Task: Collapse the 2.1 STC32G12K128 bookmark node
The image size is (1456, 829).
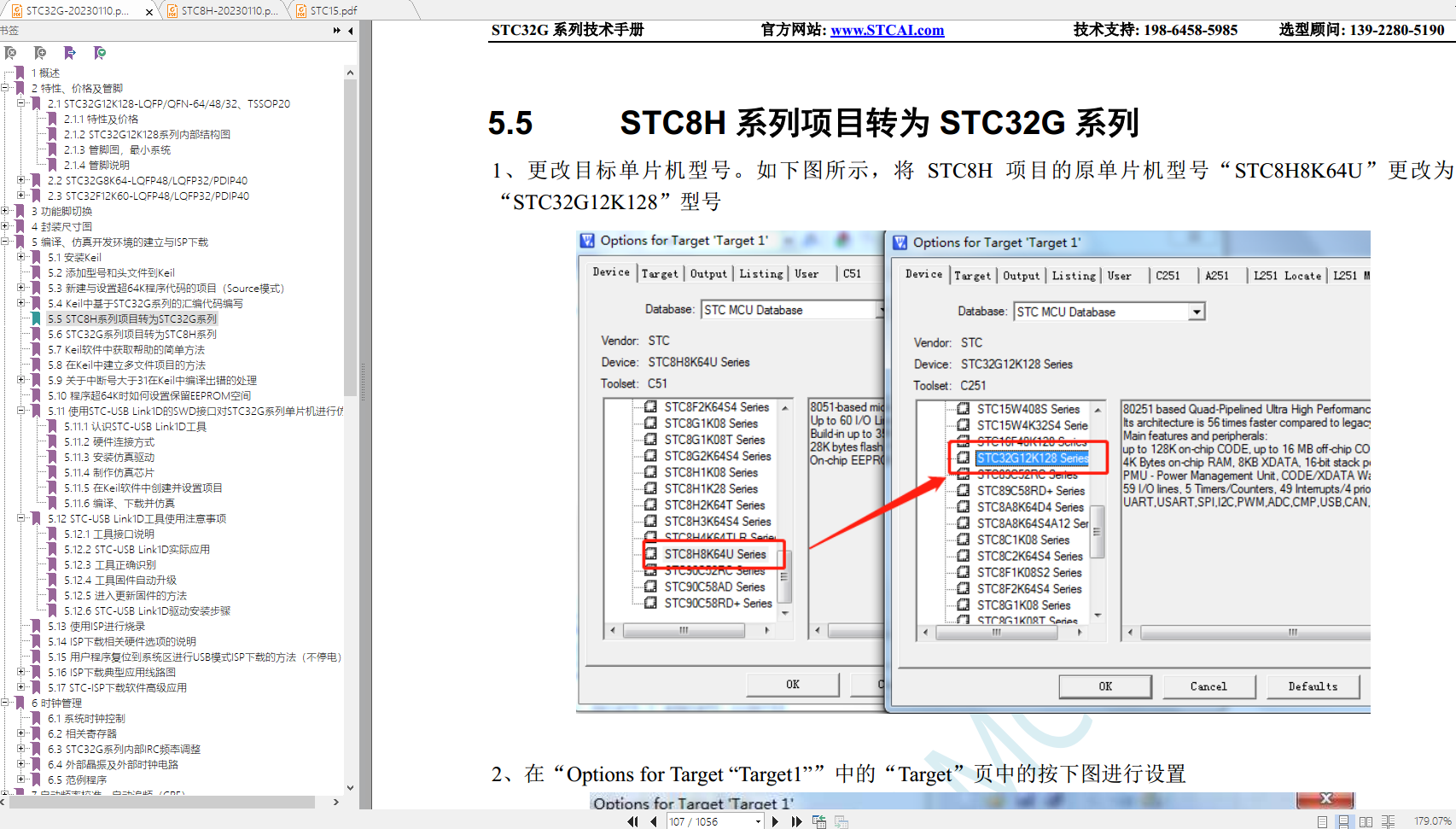Action: tap(21, 103)
